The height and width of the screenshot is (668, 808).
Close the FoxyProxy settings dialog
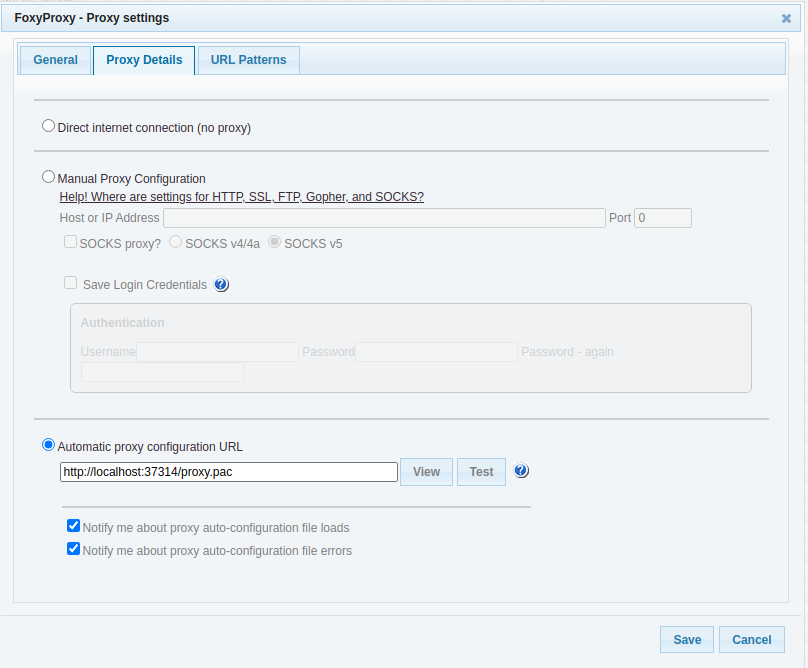click(786, 19)
